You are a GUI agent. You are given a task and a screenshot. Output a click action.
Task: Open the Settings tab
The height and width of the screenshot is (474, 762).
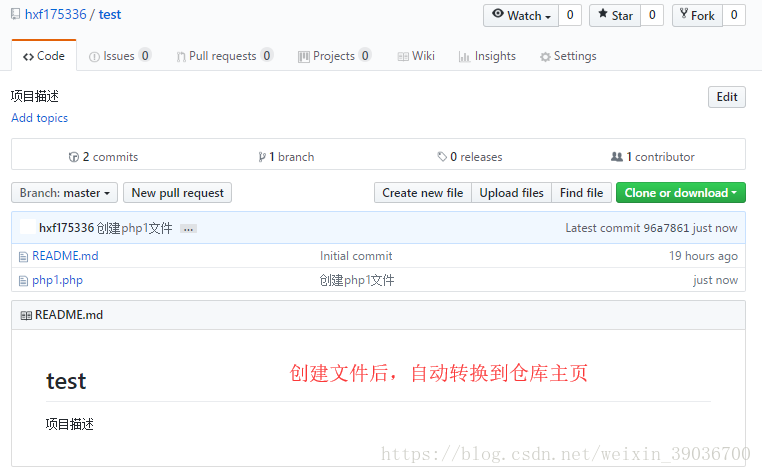[568, 56]
